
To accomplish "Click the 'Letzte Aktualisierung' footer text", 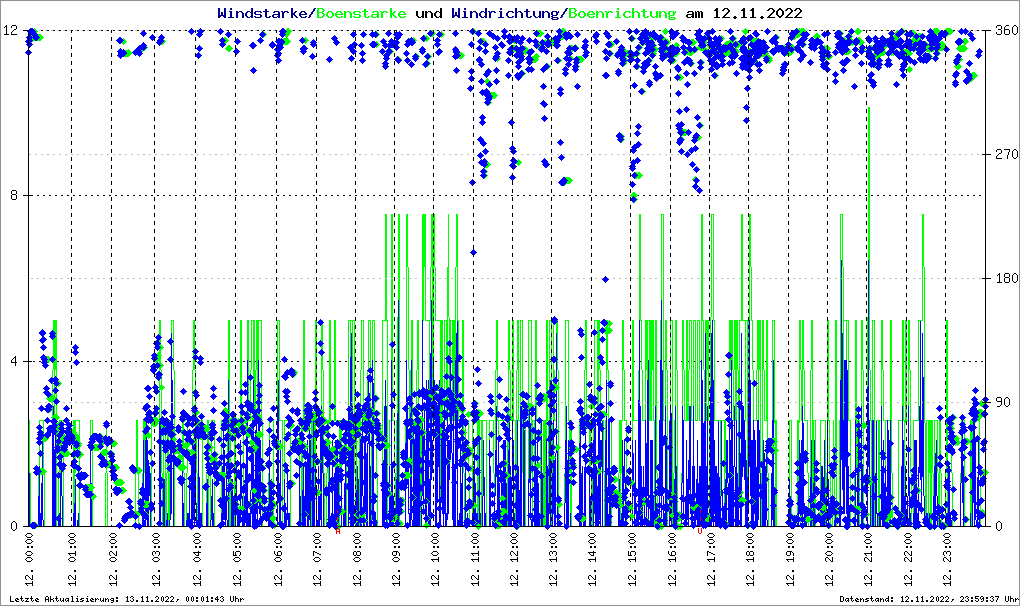I will coord(127,599).
